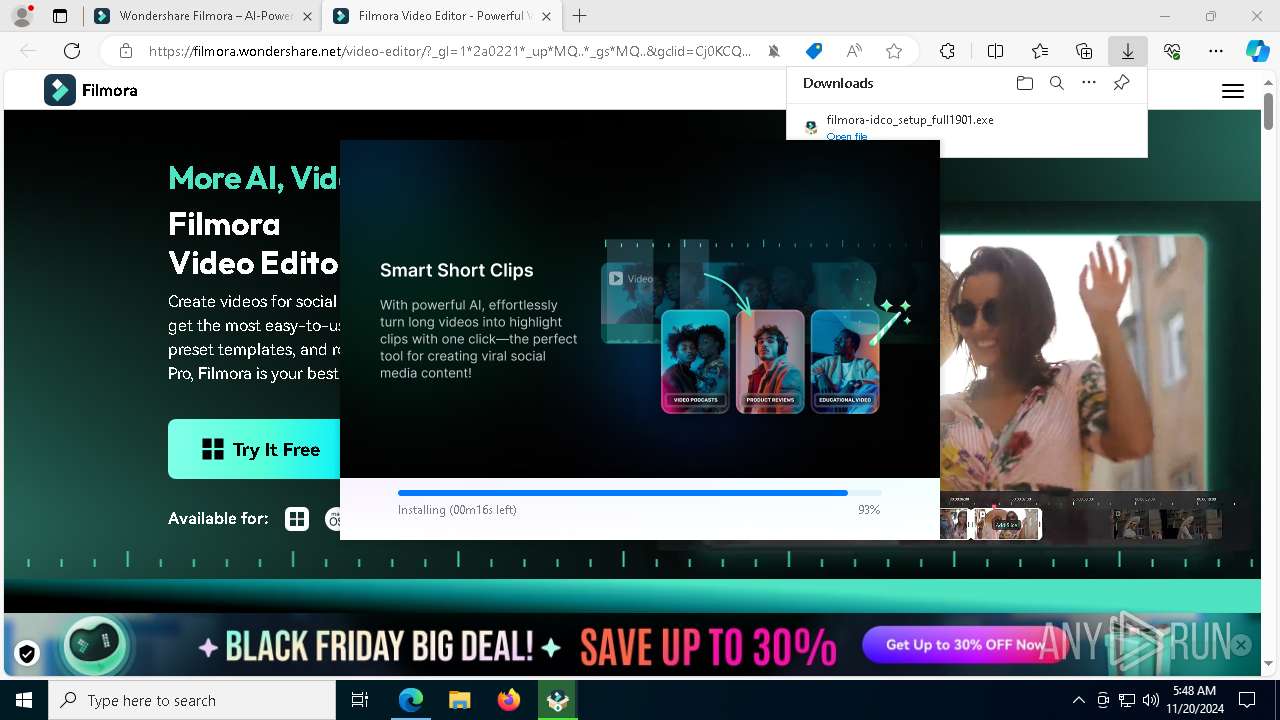The width and height of the screenshot is (1280, 720).
Task: Select the Filmora Video Editor tab
Action: [440, 16]
